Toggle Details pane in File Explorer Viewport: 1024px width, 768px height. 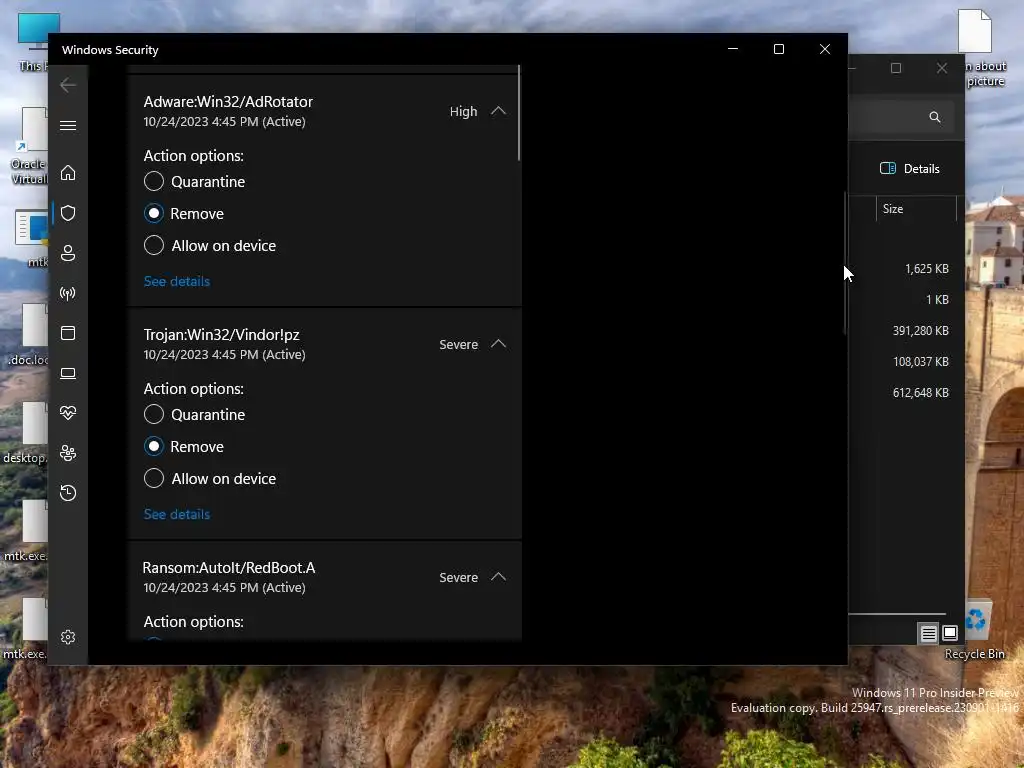coord(910,168)
